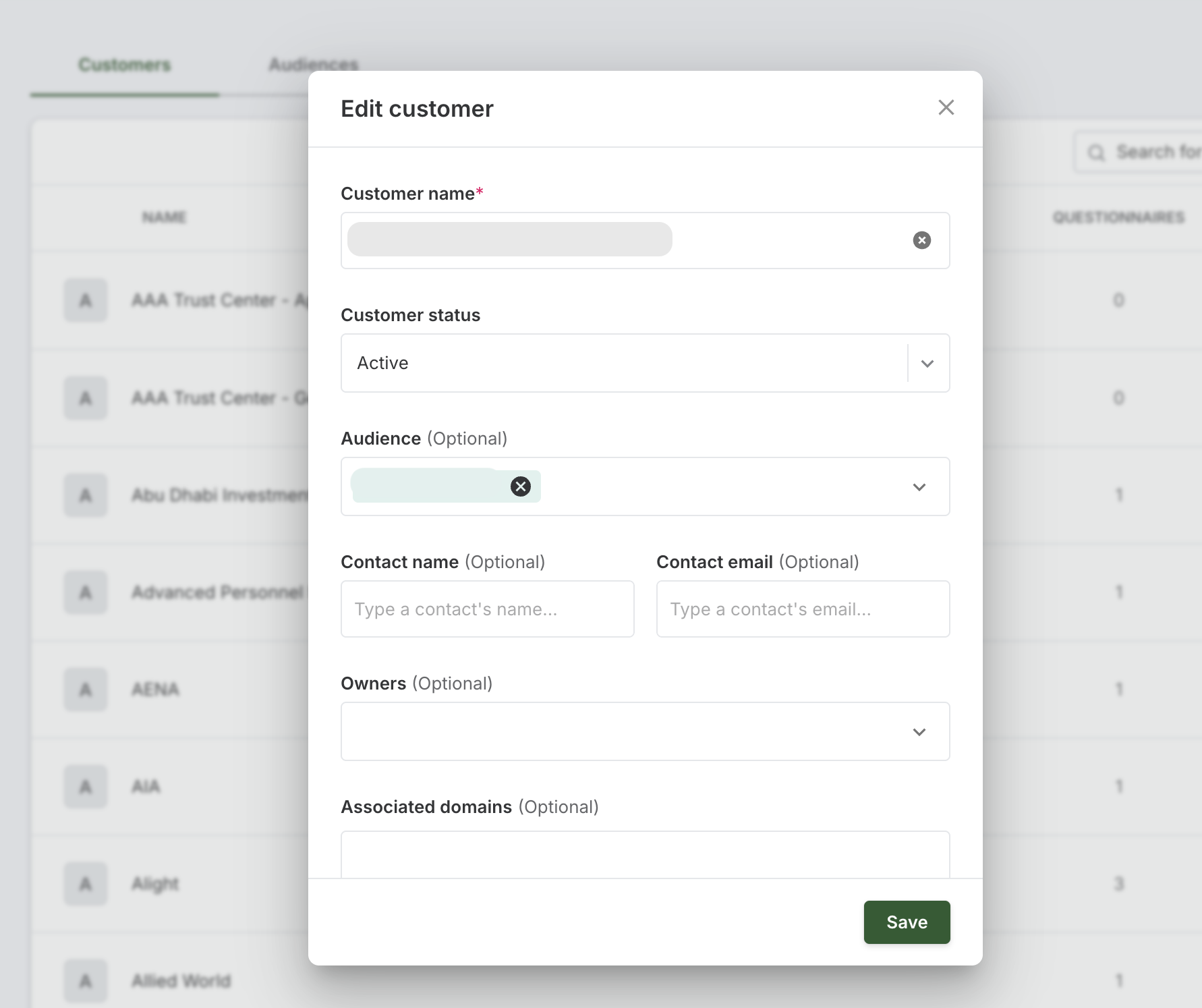Click the avatar beside Alight
1202x1008 pixels.
[86, 884]
